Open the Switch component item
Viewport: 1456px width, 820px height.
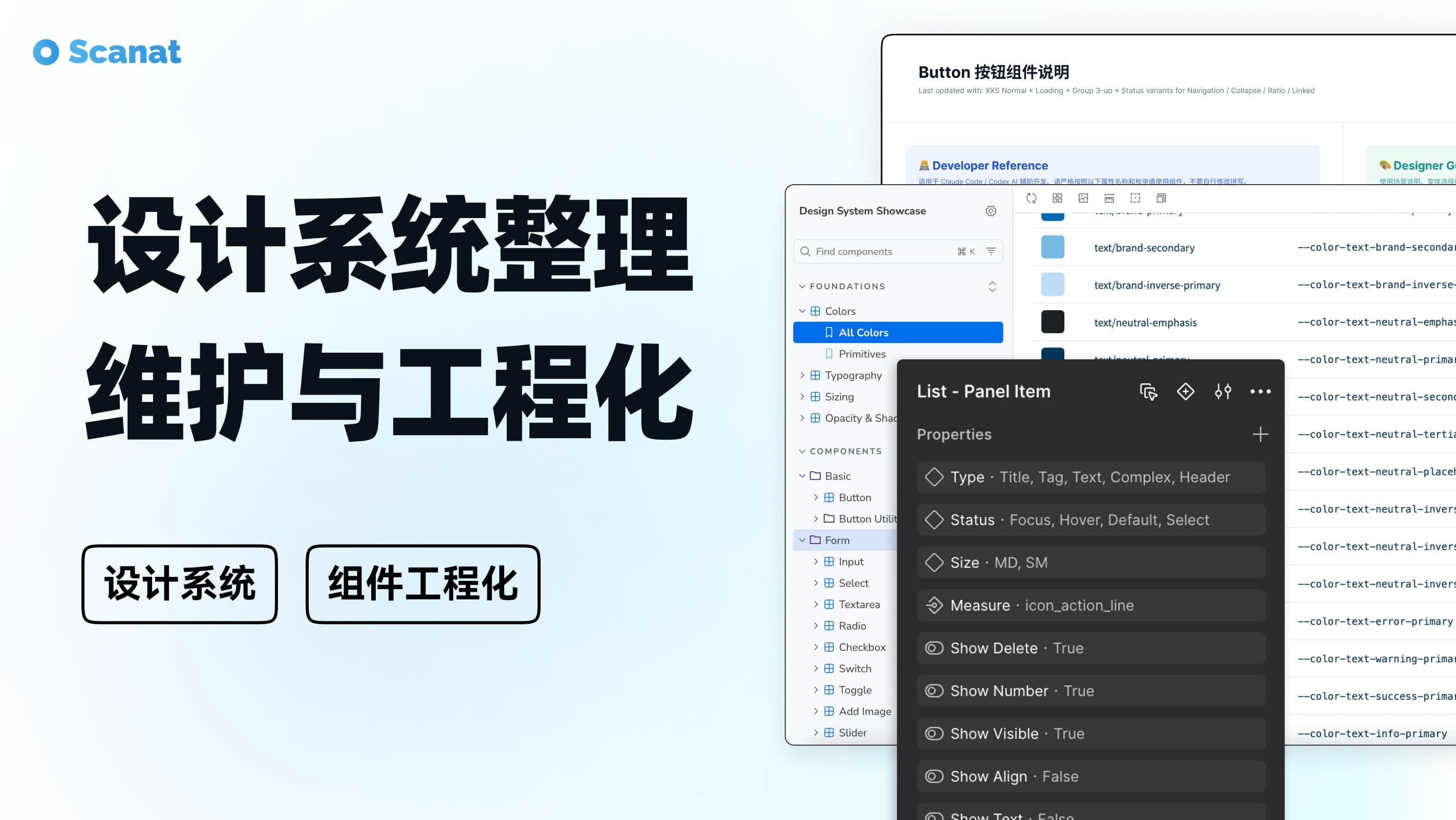(854, 668)
